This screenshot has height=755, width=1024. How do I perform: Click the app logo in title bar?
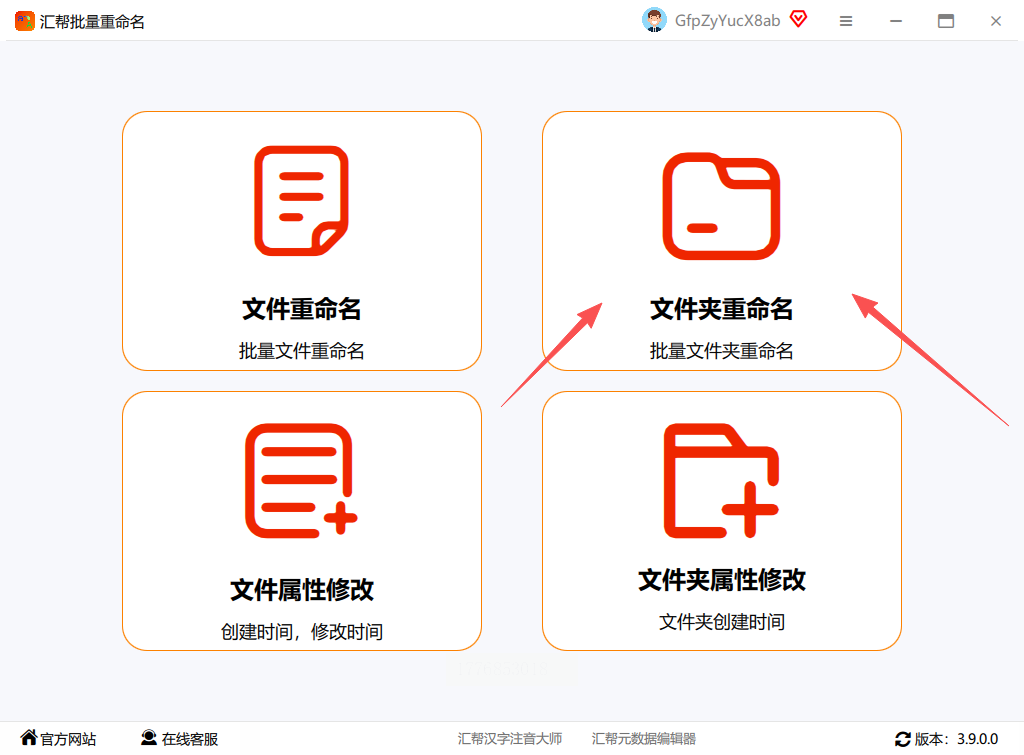pyautogui.click(x=25, y=21)
